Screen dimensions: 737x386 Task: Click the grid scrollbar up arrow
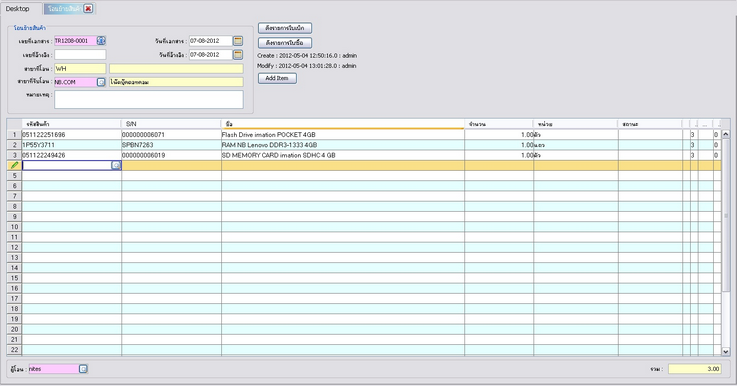point(726,134)
